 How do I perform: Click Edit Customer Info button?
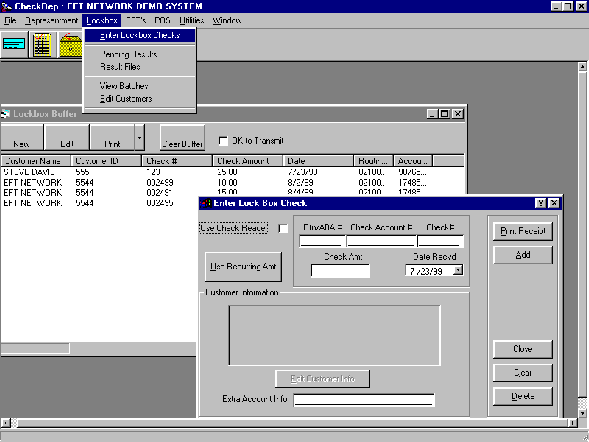point(322,379)
